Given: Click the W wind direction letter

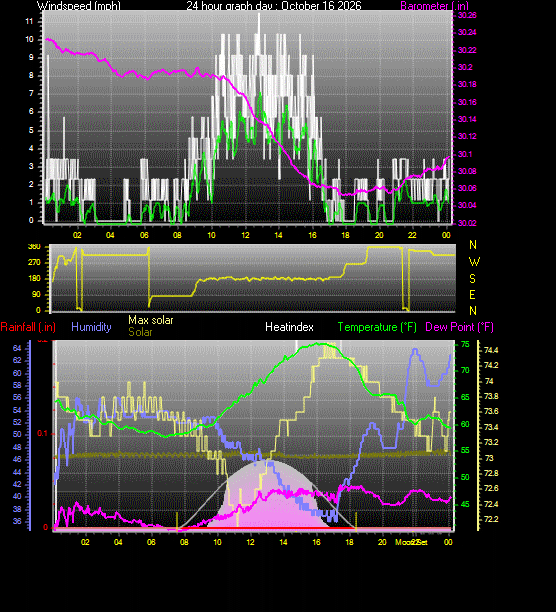Looking at the screenshot, I should point(474,262).
